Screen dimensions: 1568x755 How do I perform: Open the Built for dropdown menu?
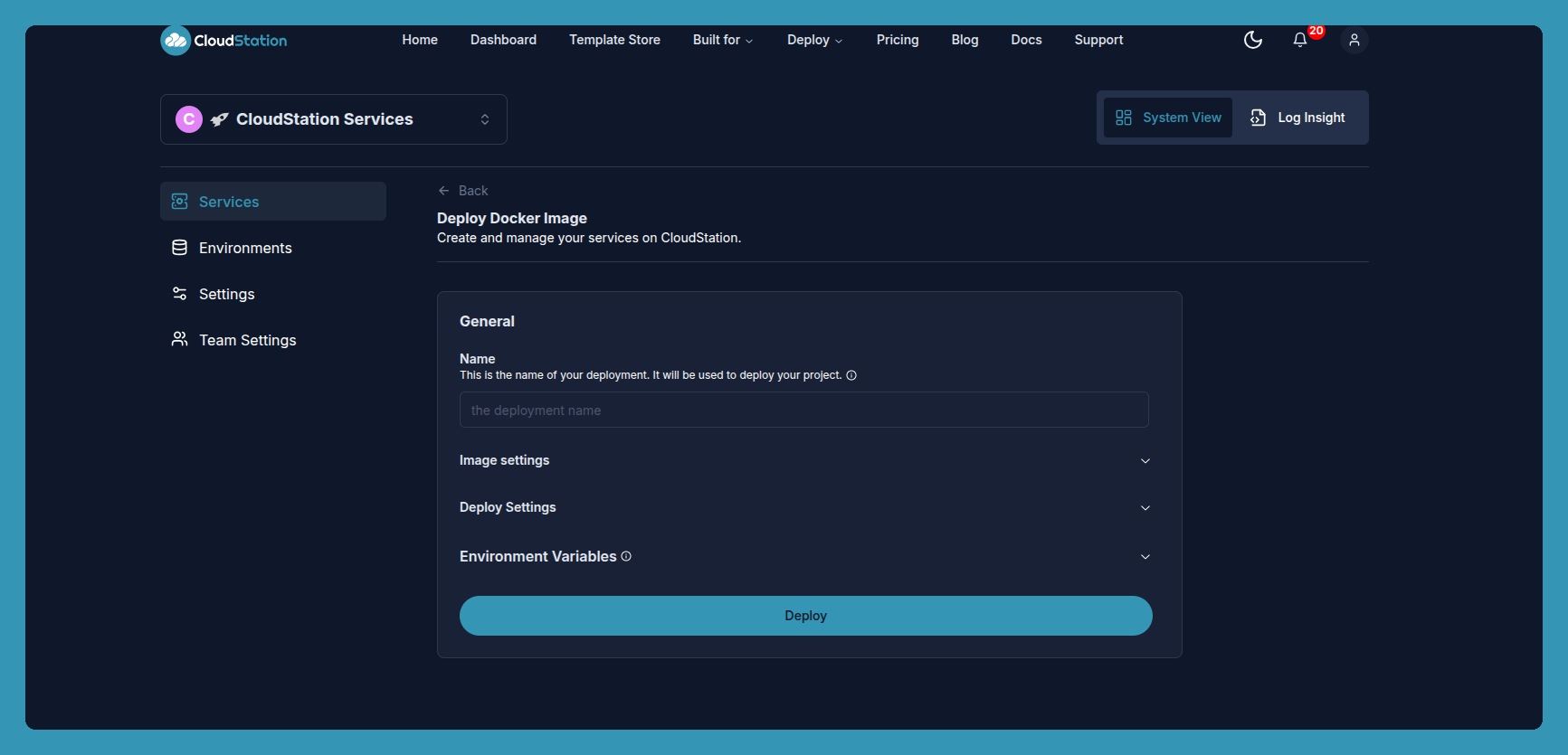[x=723, y=40]
